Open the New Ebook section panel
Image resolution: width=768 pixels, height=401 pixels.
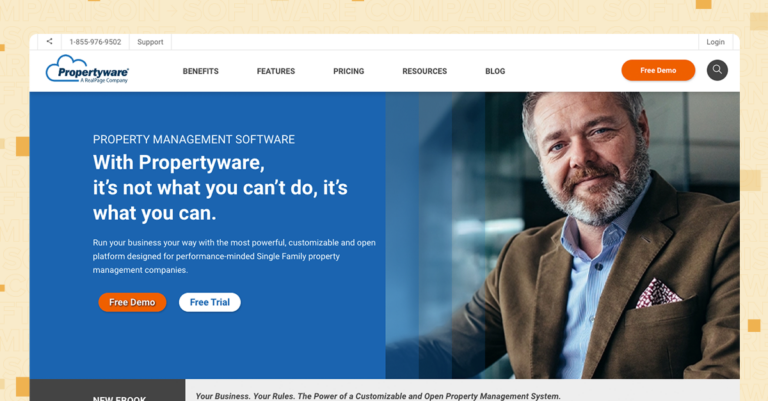coord(107,390)
